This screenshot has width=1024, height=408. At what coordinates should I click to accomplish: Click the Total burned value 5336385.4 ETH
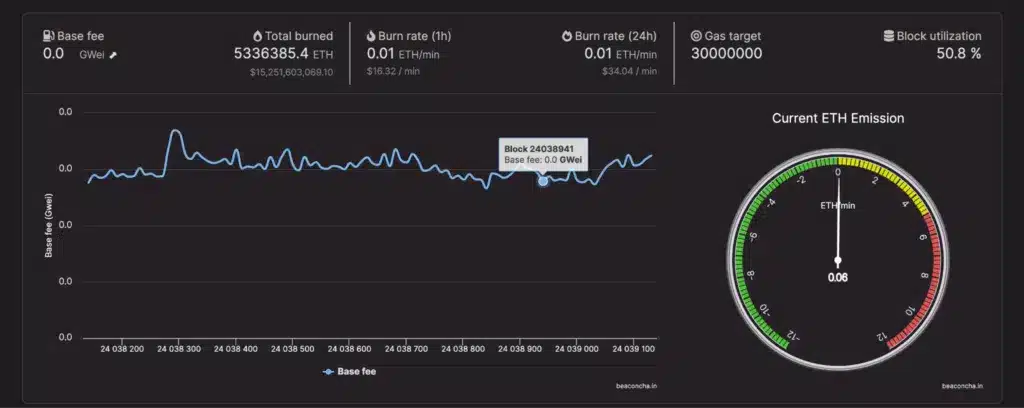(x=283, y=53)
